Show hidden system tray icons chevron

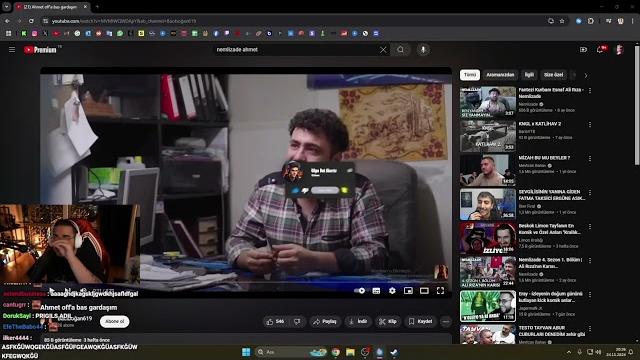click(569, 352)
